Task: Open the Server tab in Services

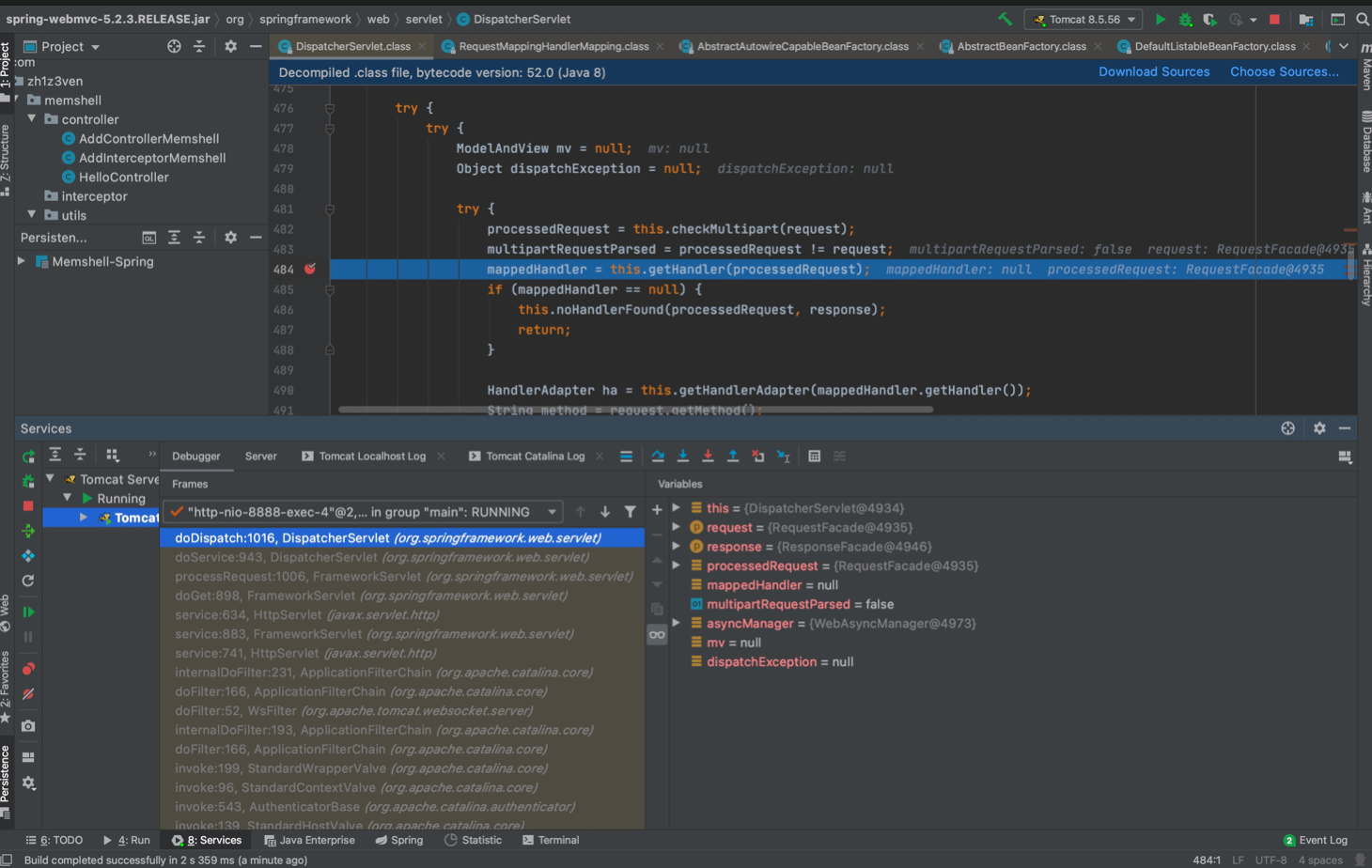Action: 260,457
